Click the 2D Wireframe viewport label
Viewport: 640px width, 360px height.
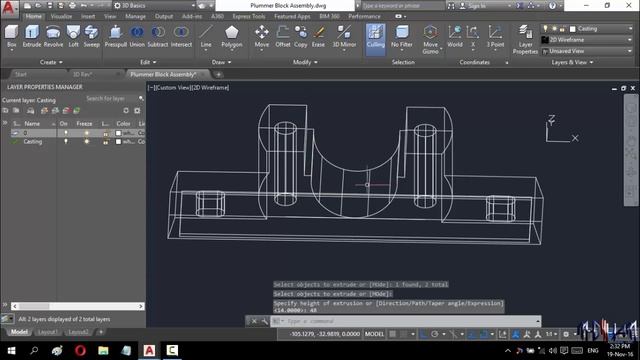tap(210, 87)
